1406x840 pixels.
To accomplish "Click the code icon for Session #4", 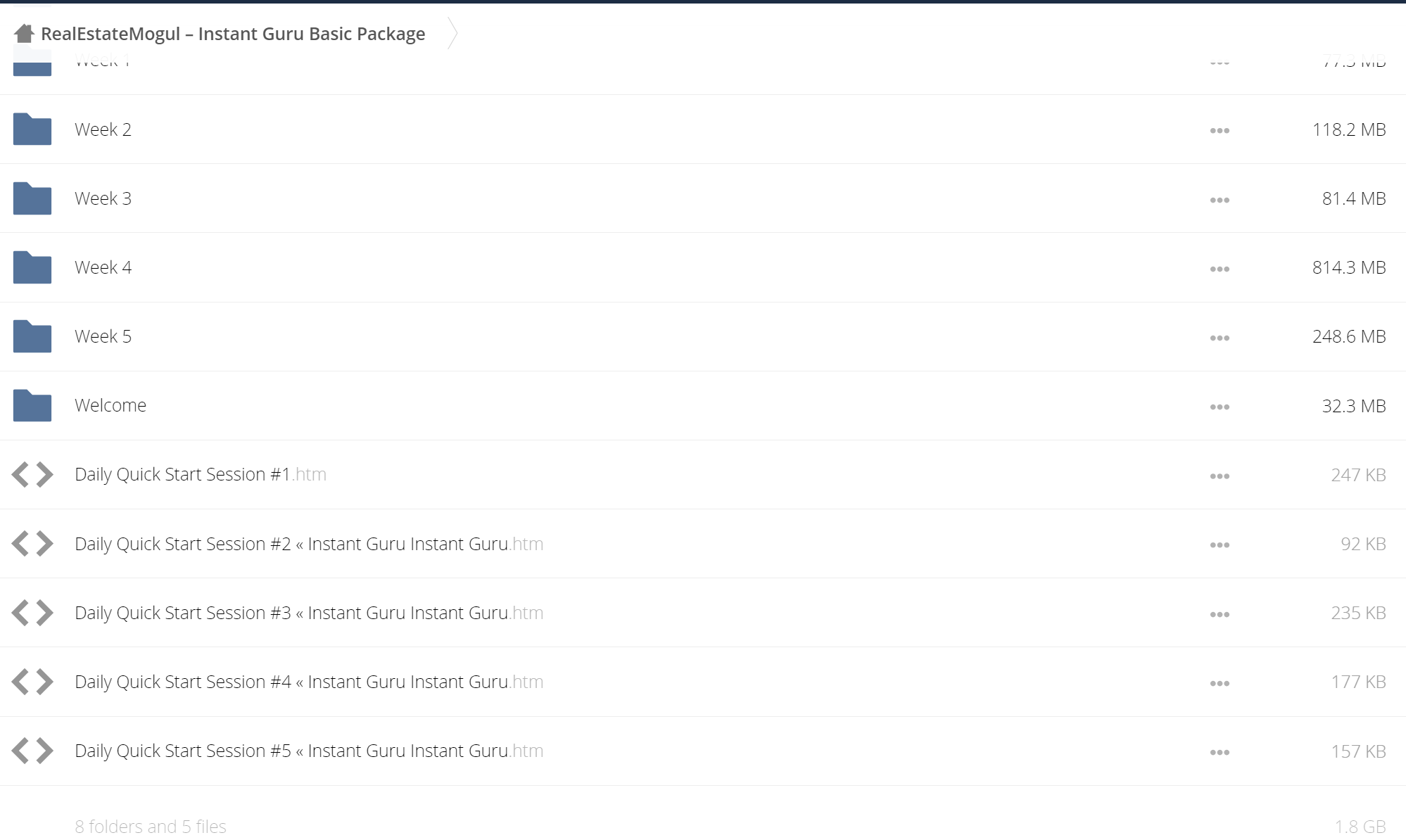I will (x=32, y=681).
